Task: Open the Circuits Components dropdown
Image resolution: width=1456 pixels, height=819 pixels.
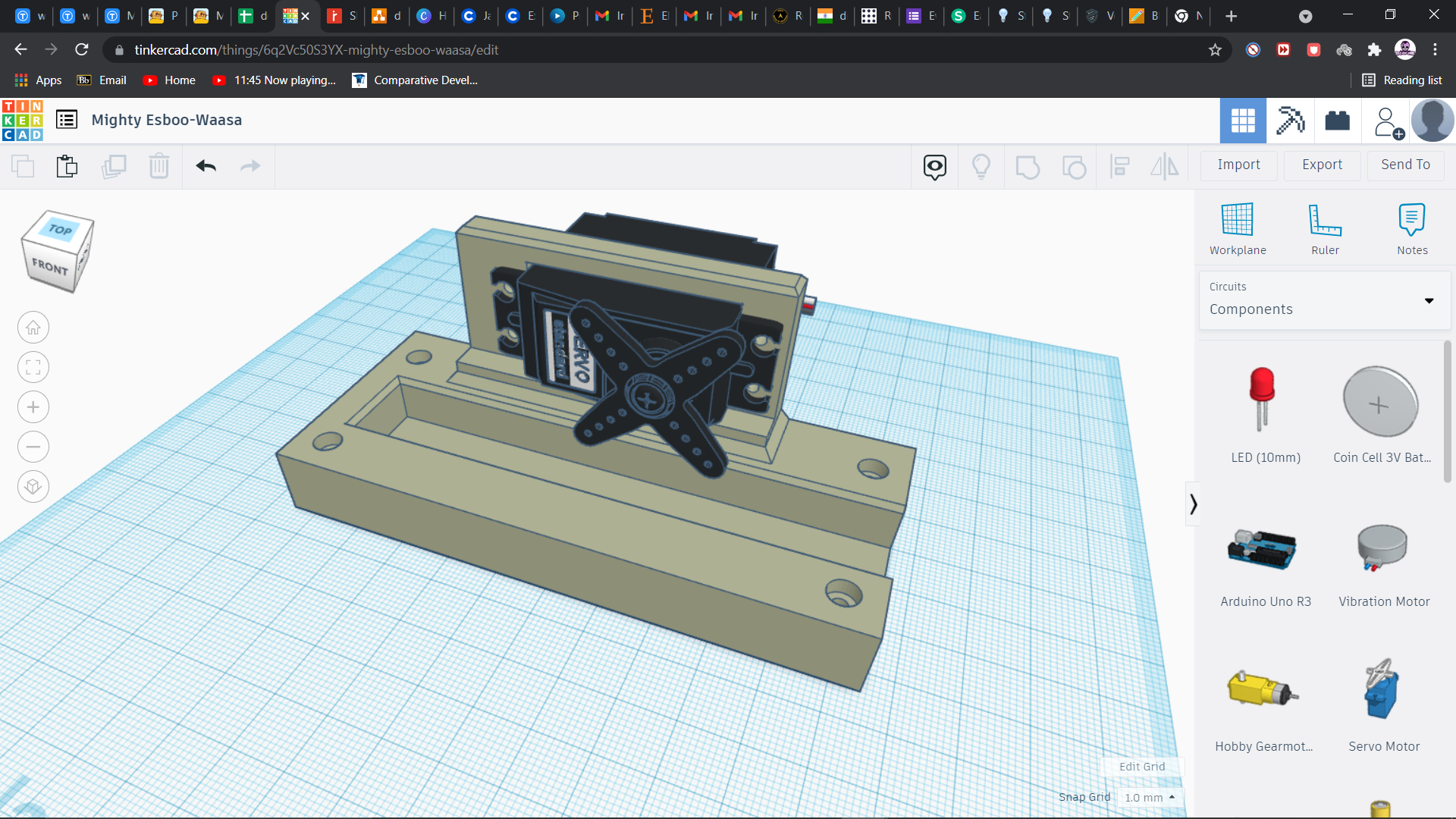Action: click(1324, 300)
